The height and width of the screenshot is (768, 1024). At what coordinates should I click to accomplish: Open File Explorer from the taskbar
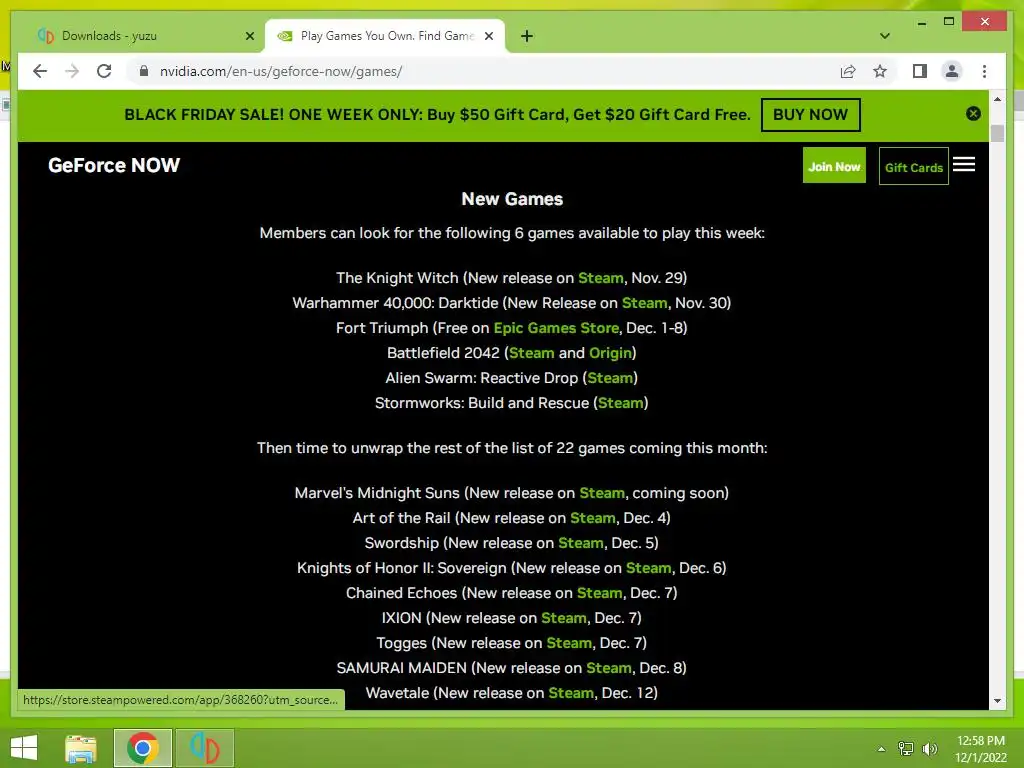point(81,748)
